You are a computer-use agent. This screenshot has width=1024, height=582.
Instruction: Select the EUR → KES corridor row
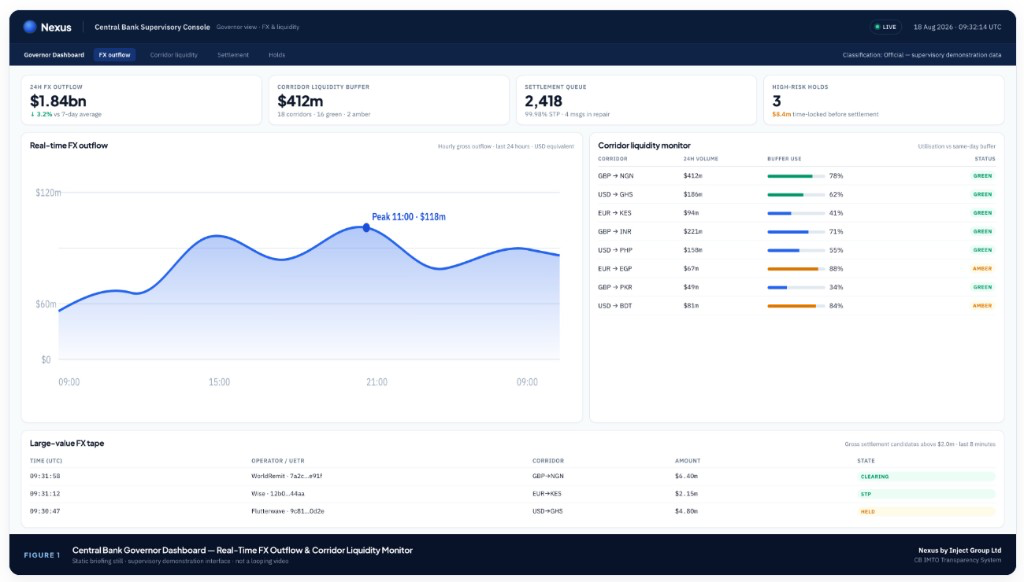[x=797, y=213]
